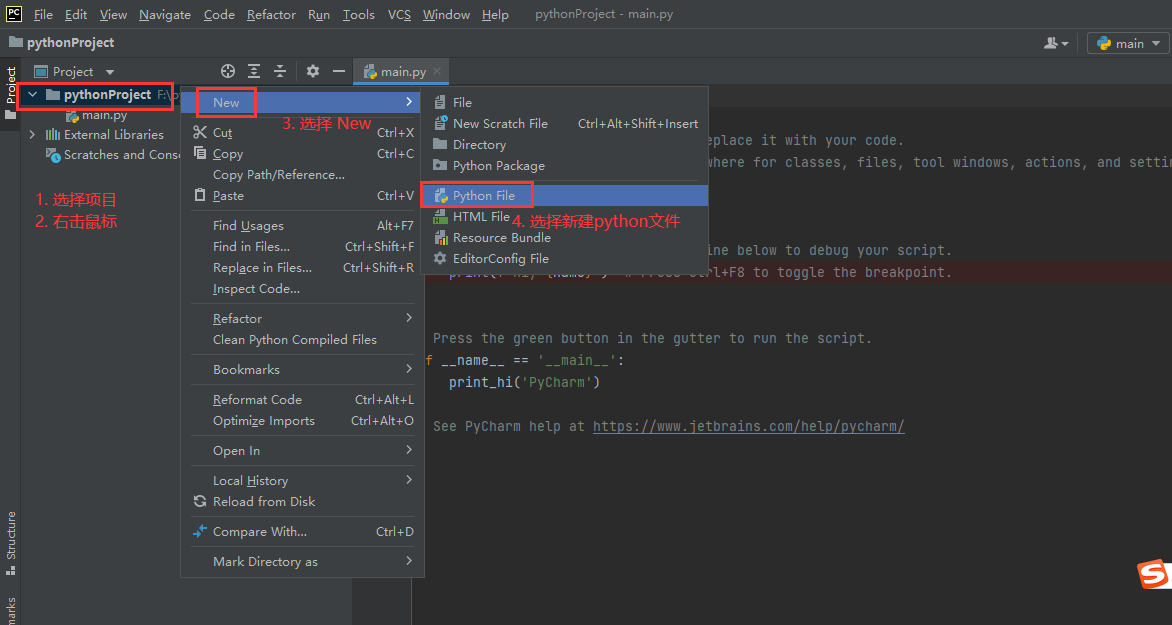Collapse the pythonProject tree node
1172x625 pixels.
point(32,95)
